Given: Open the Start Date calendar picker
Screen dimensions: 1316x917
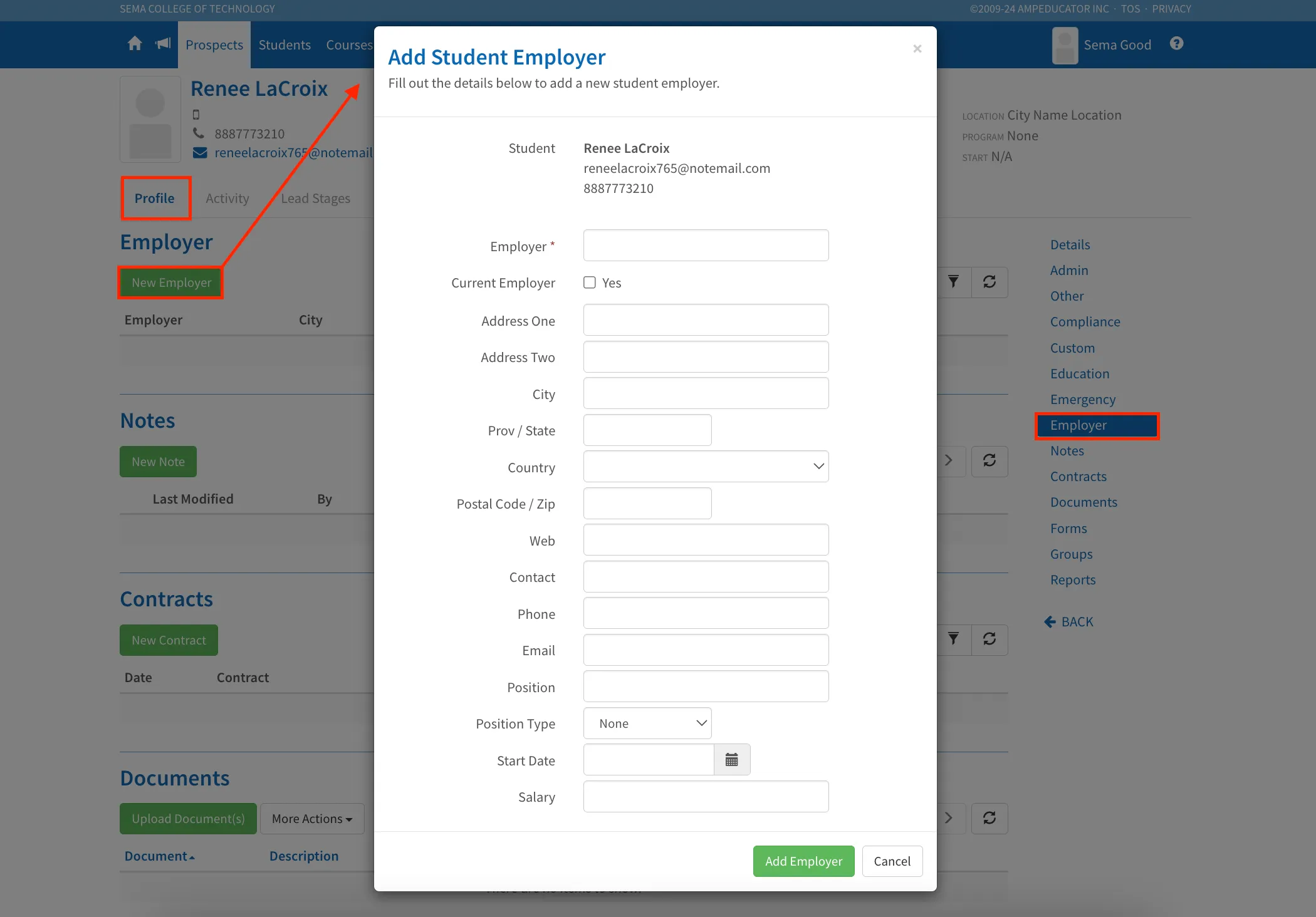Looking at the screenshot, I should (x=731, y=760).
